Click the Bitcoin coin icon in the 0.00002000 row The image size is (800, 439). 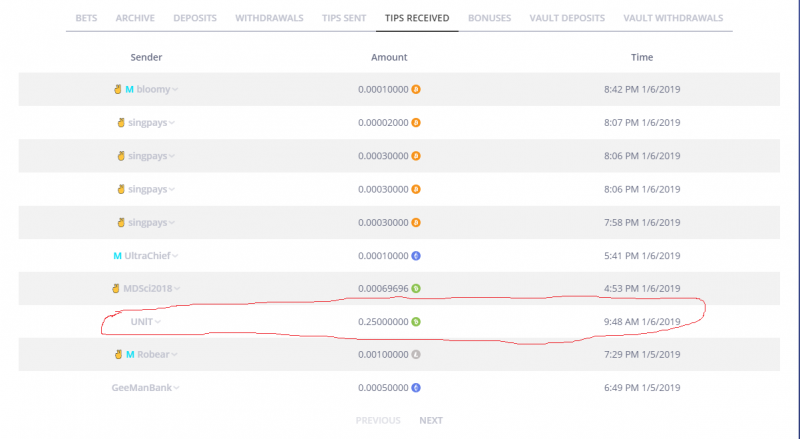416,123
